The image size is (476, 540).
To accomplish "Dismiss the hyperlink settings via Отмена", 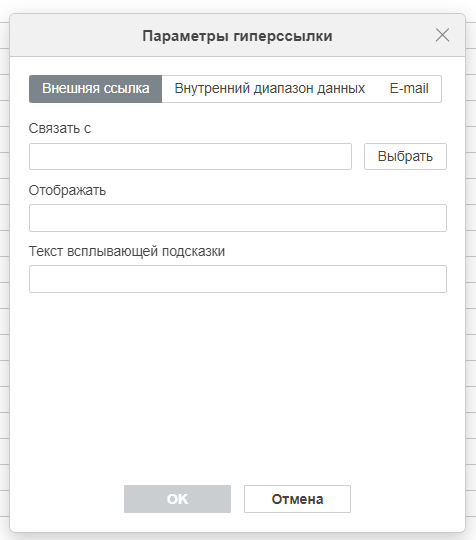I will pos(297,499).
